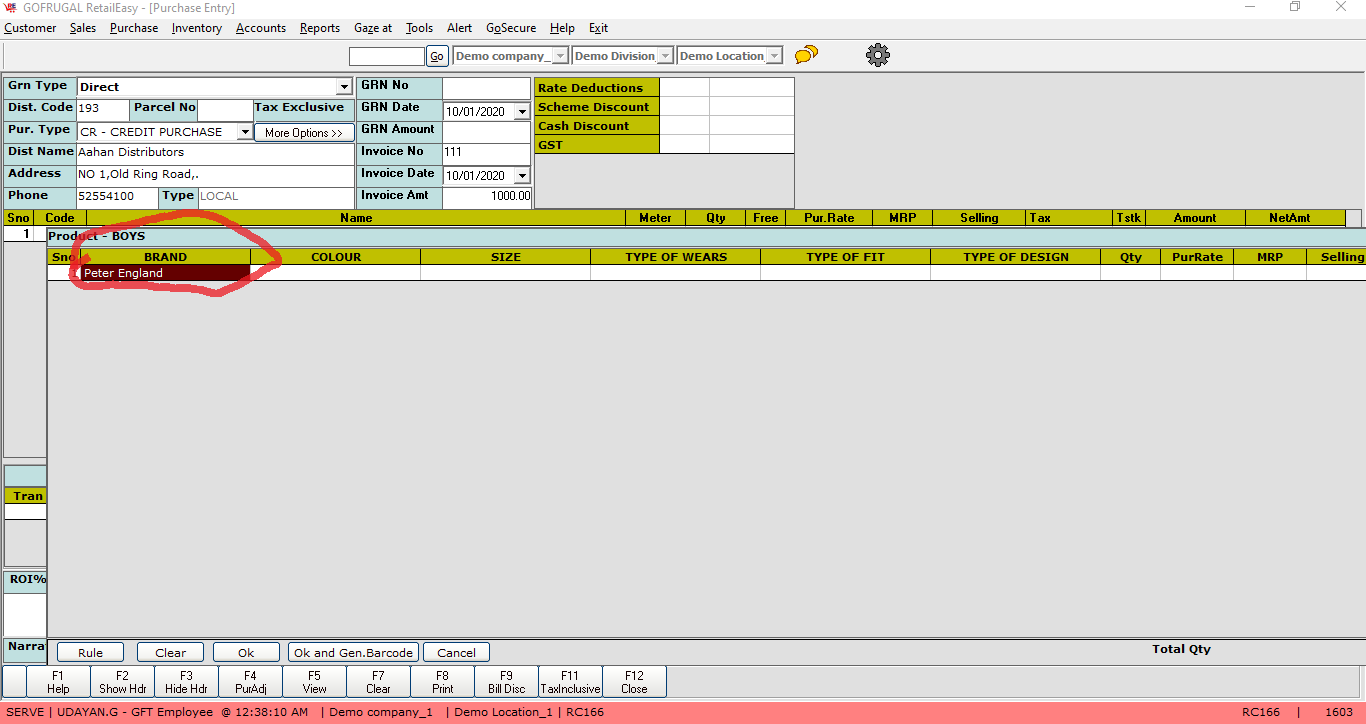
Task: Click the Rule button
Action: point(90,653)
